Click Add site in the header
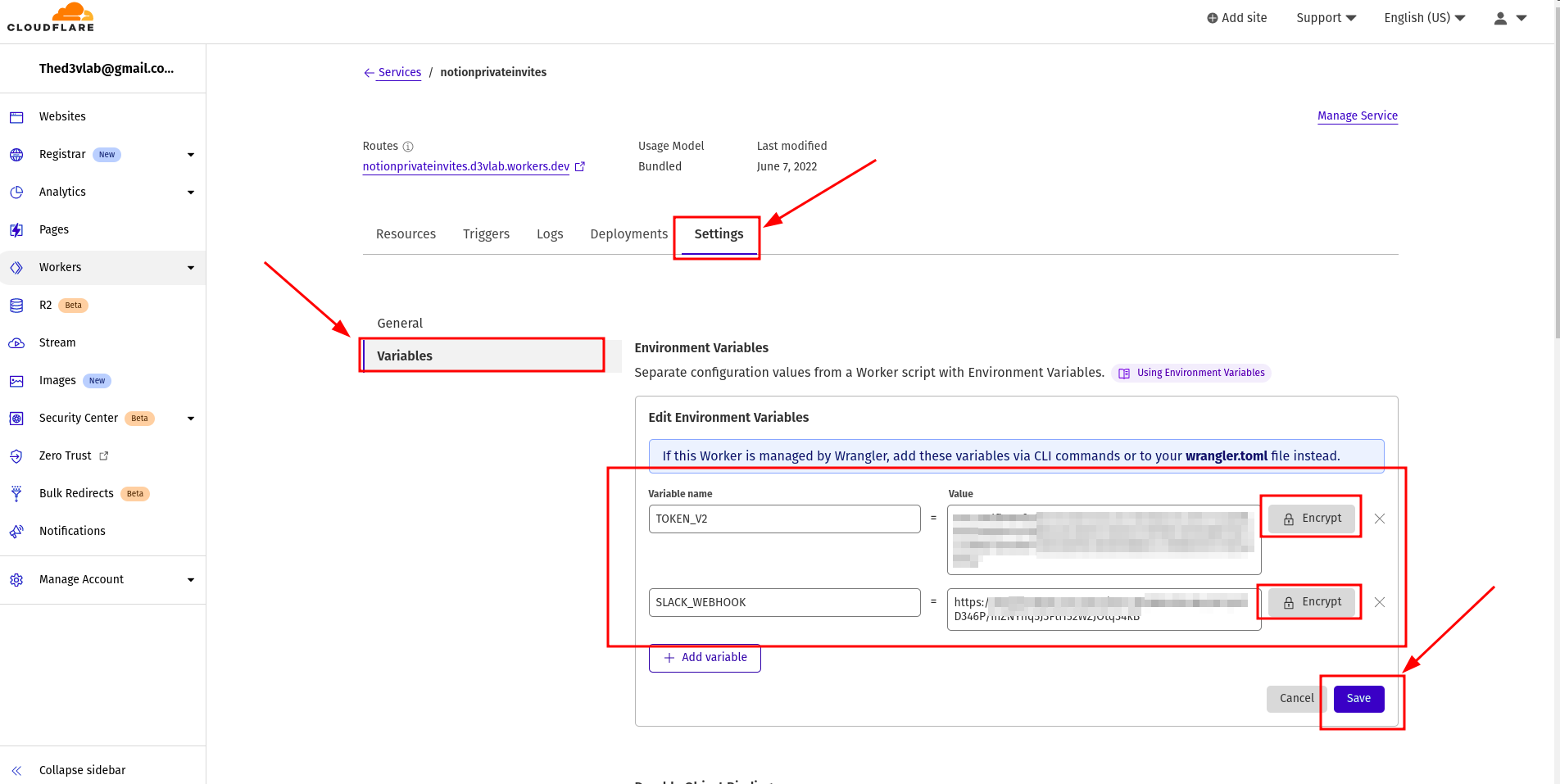Screen dimensions: 1560x784 click(x=1236, y=18)
